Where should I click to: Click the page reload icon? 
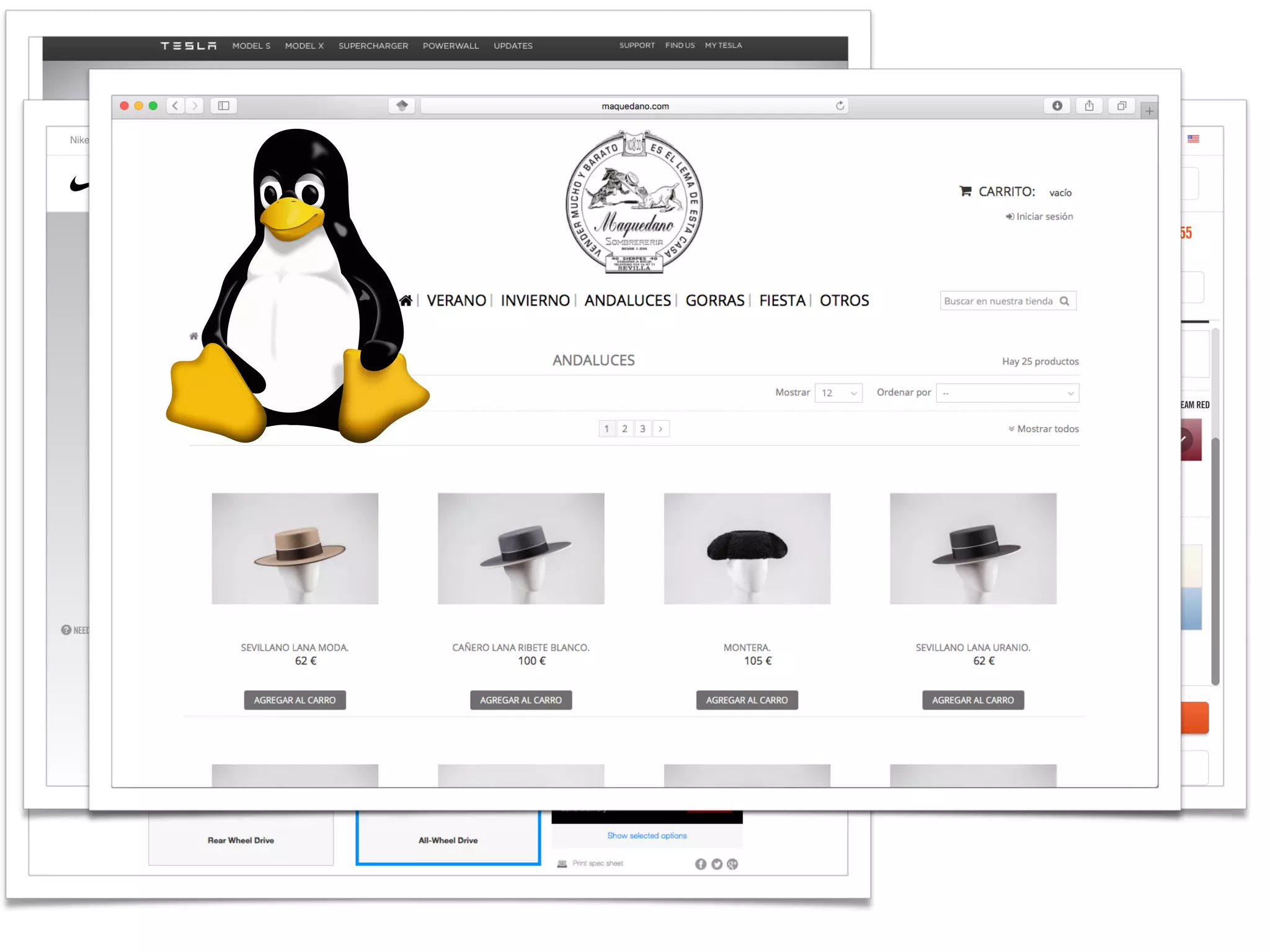pyautogui.click(x=840, y=106)
